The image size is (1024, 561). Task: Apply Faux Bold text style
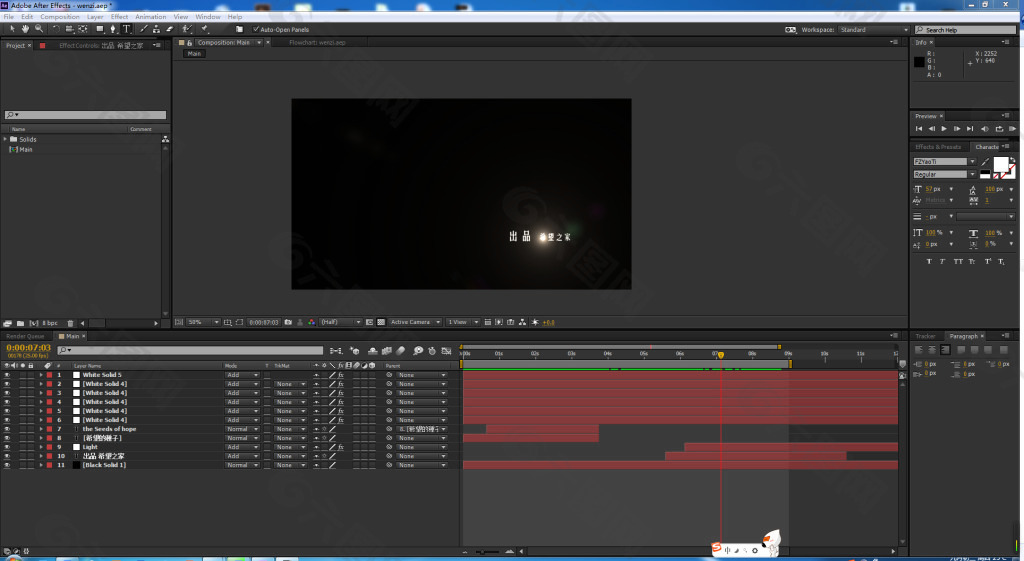929,261
